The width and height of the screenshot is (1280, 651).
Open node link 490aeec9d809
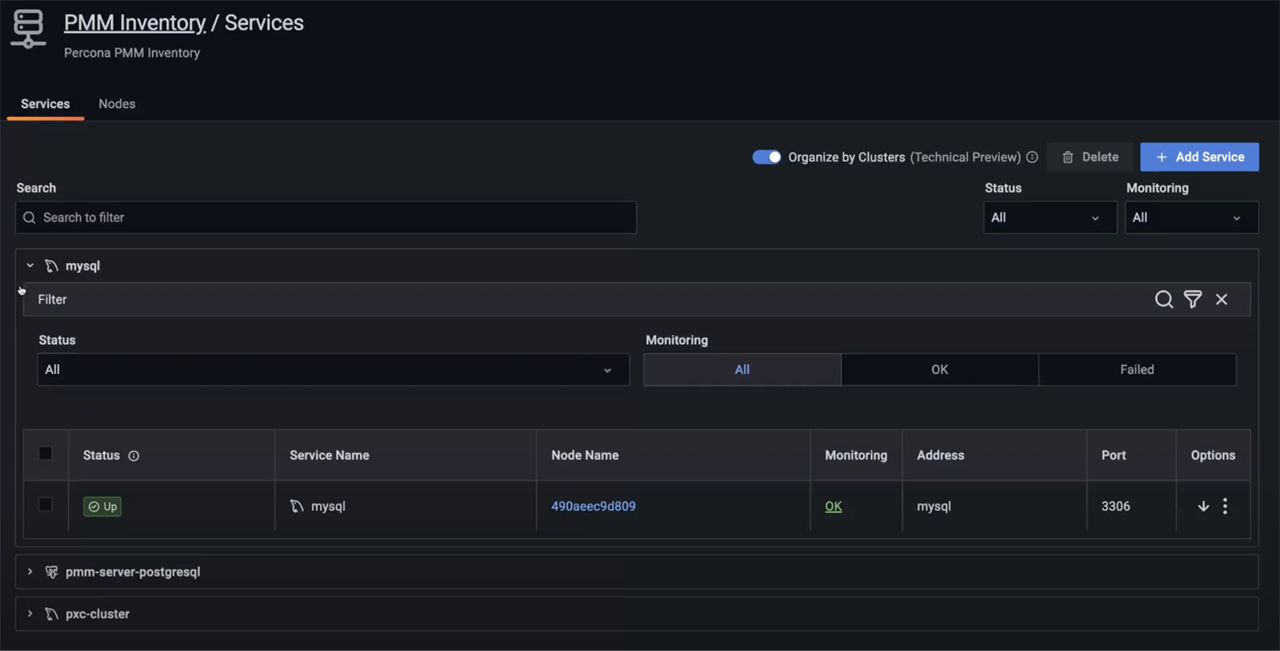click(x=593, y=506)
